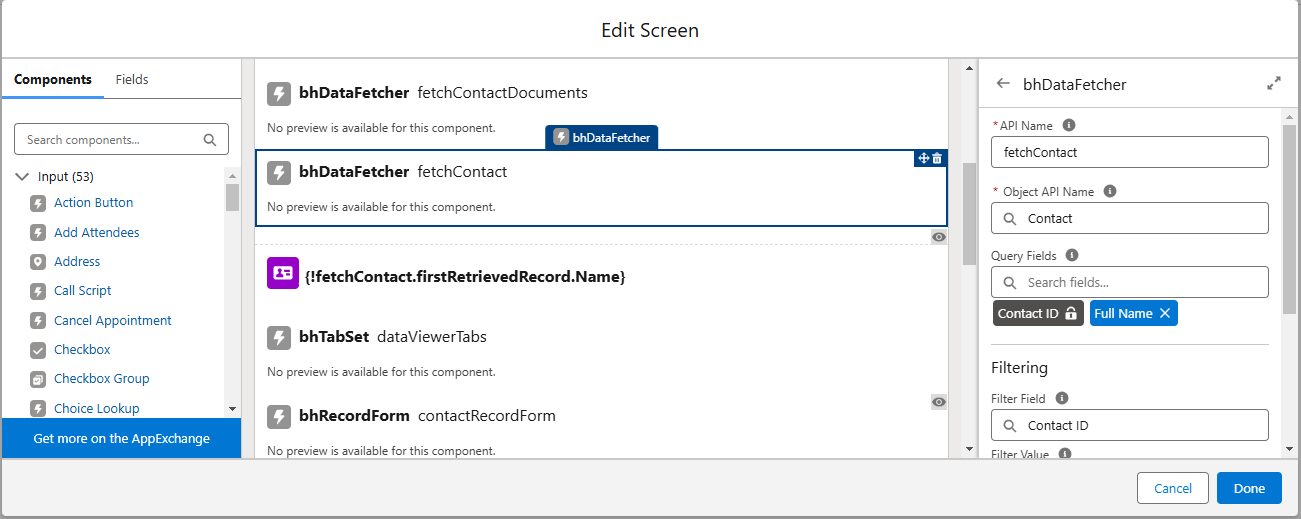Switch to the Fields tab
The image size is (1301, 519).
(132, 79)
